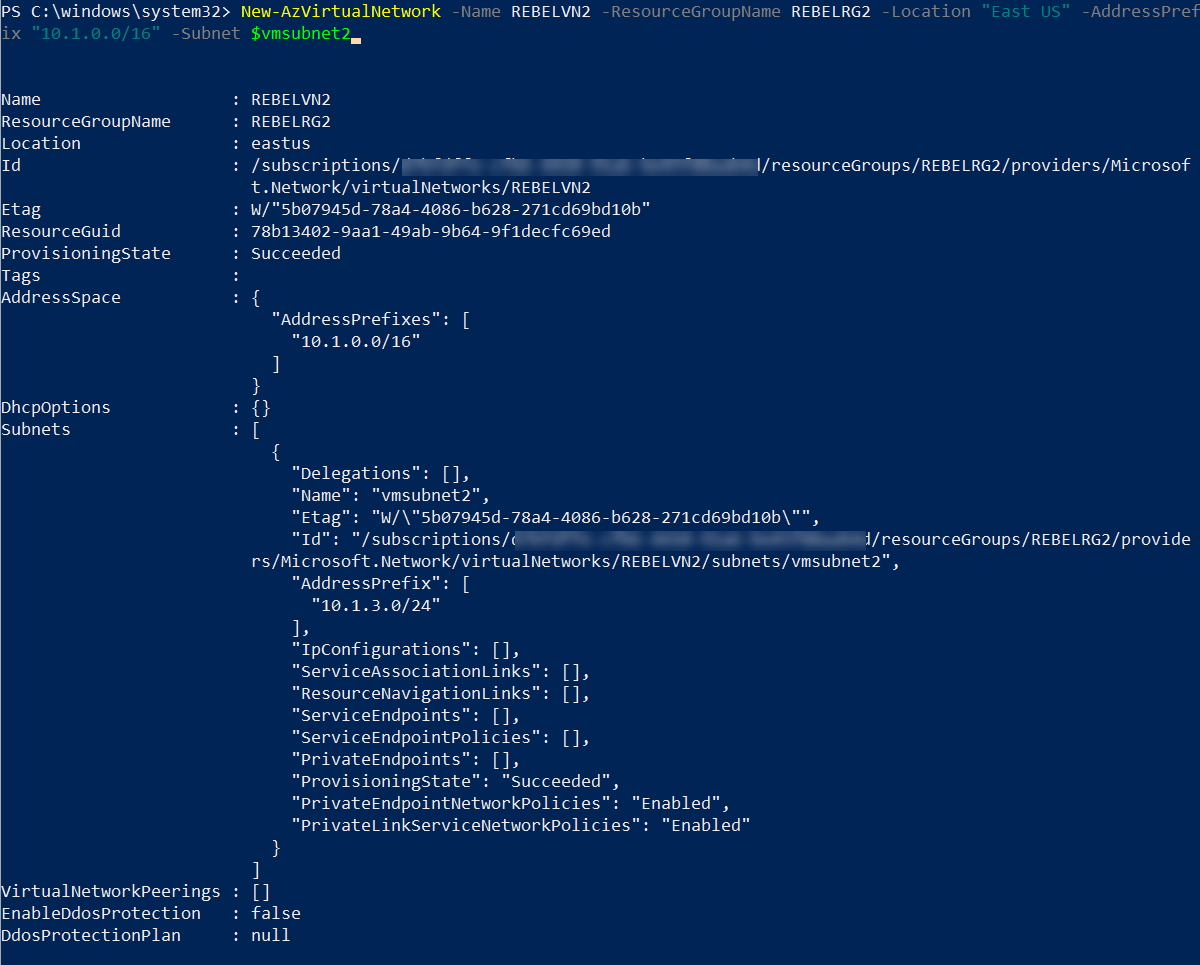Click the New-AzVirtualNetwork cmdlet in the command
The width and height of the screenshot is (1200, 965).
tap(340, 12)
